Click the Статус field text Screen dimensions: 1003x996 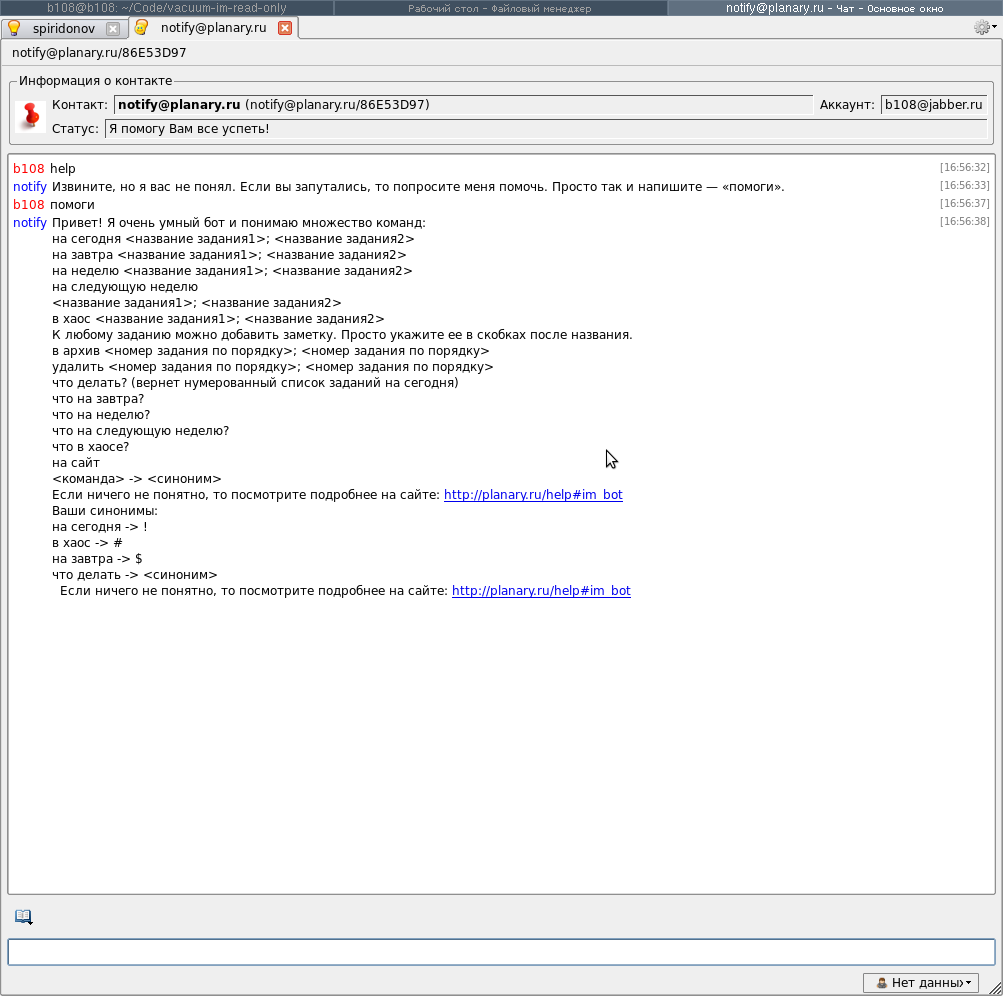tap(545, 129)
